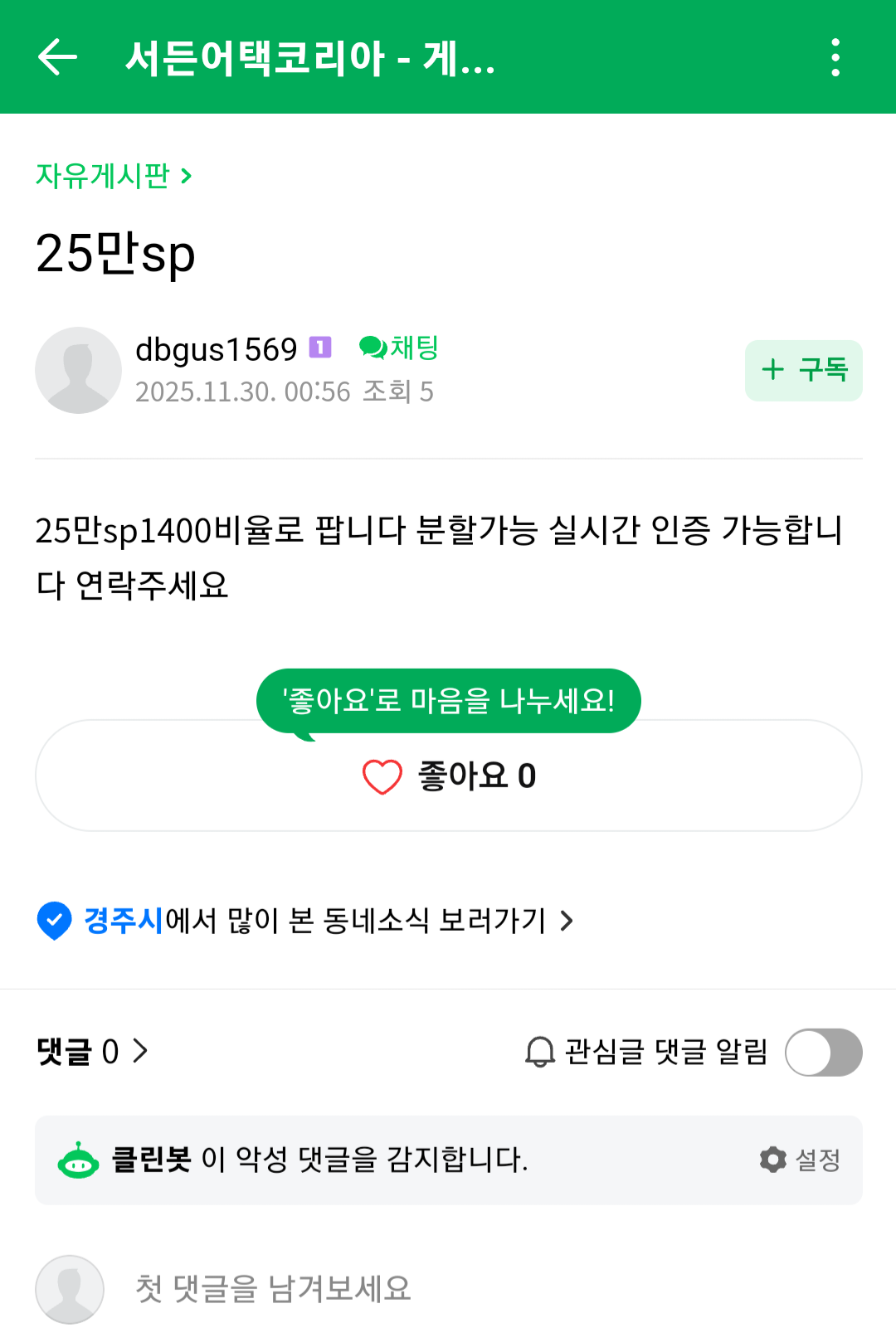896x1328 pixels.
Task: Tap the back arrow in header
Action: click(58, 57)
